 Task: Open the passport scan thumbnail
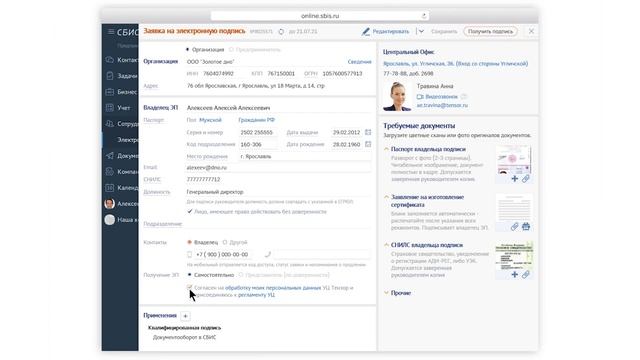coord(514,159)
